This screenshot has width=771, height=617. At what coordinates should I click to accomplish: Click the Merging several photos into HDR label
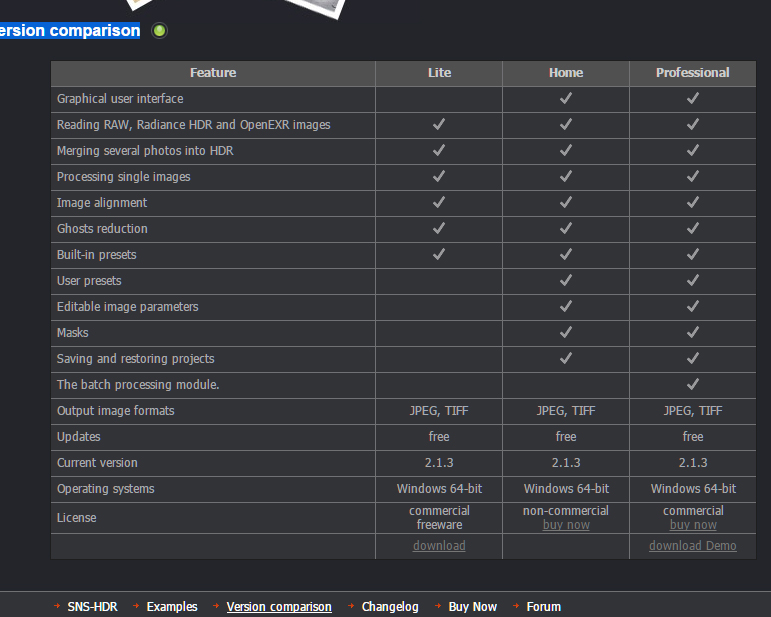click(145, 151)
